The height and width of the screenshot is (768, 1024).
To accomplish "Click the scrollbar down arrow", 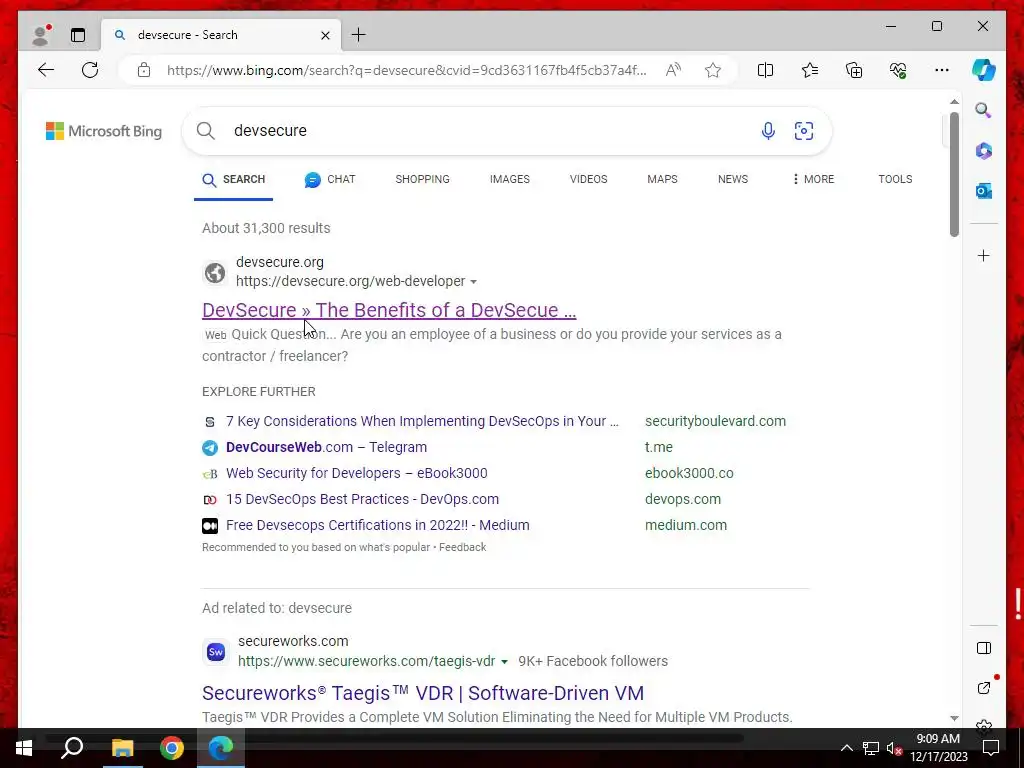I will tap(954, 718).
